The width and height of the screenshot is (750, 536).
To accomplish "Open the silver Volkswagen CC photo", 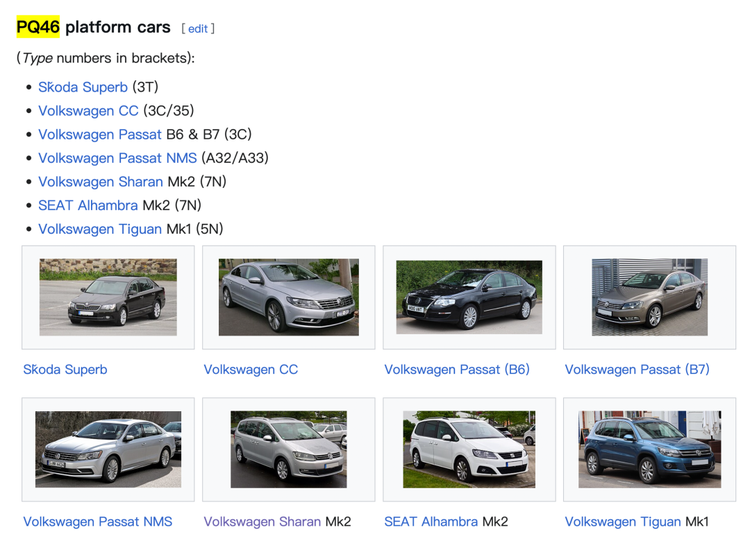I will (288, 297).
